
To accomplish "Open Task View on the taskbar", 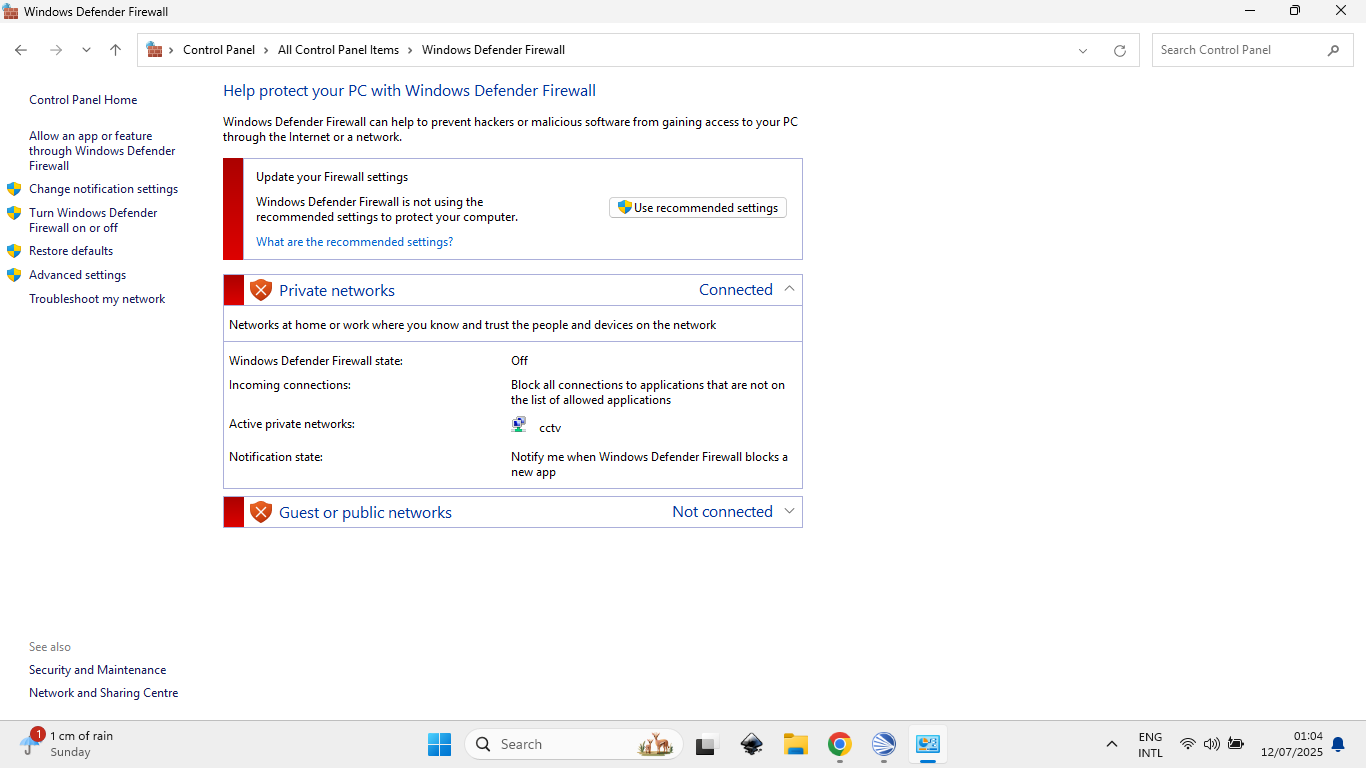I will point(707,744).
